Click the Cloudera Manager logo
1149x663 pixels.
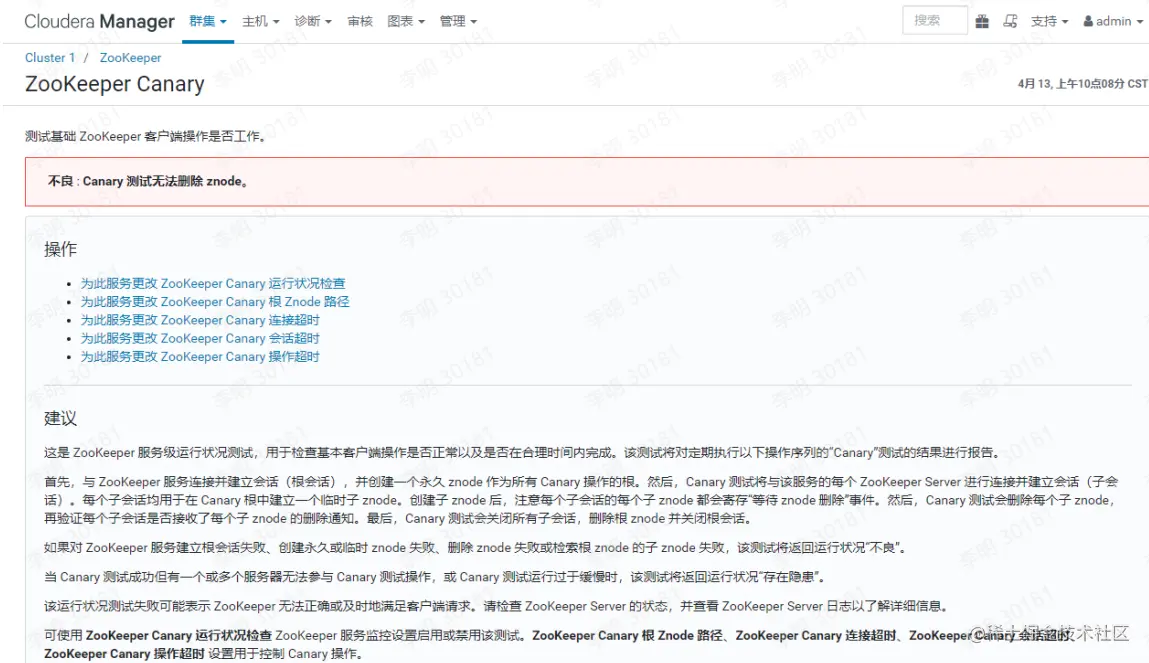click(99, 21)
